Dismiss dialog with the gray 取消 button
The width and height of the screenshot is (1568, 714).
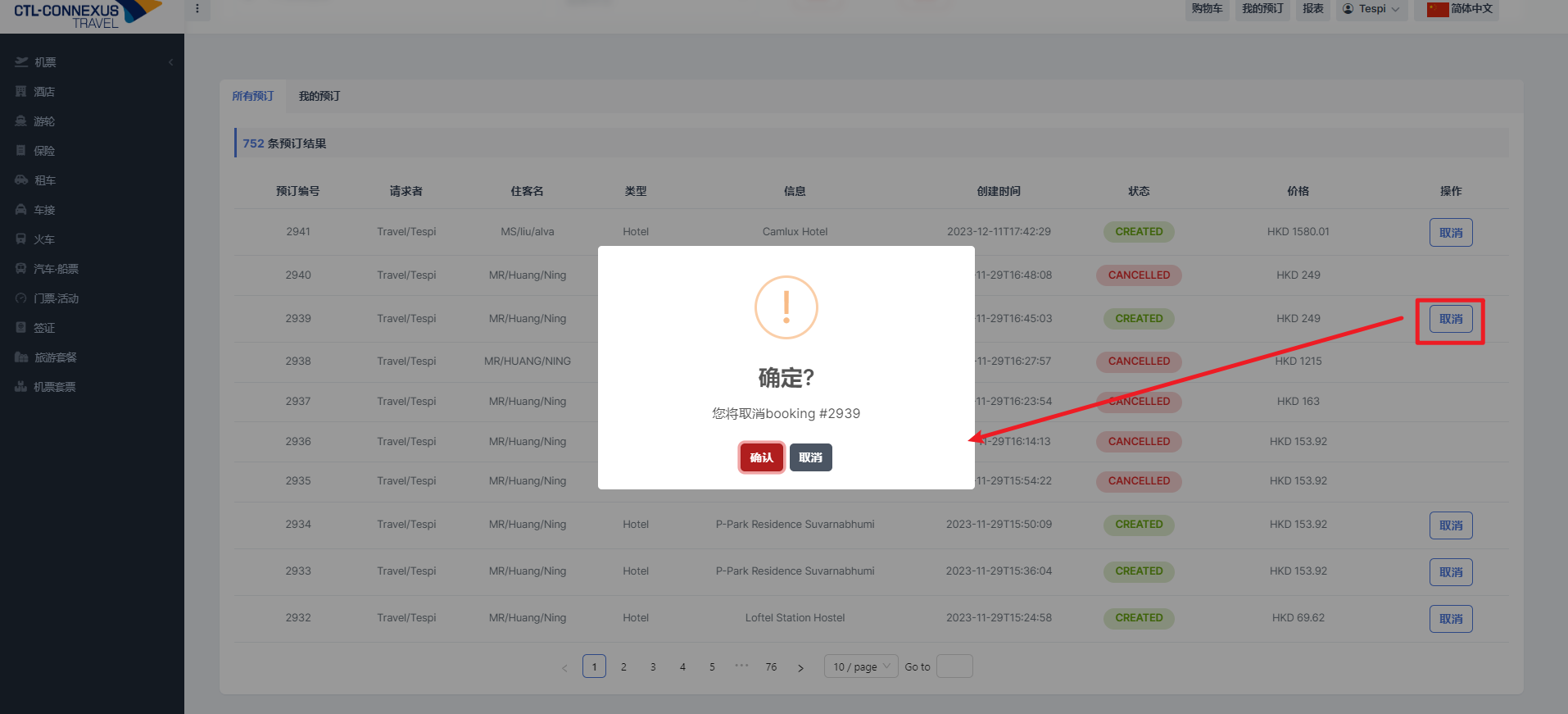click(x=810, y=457)
